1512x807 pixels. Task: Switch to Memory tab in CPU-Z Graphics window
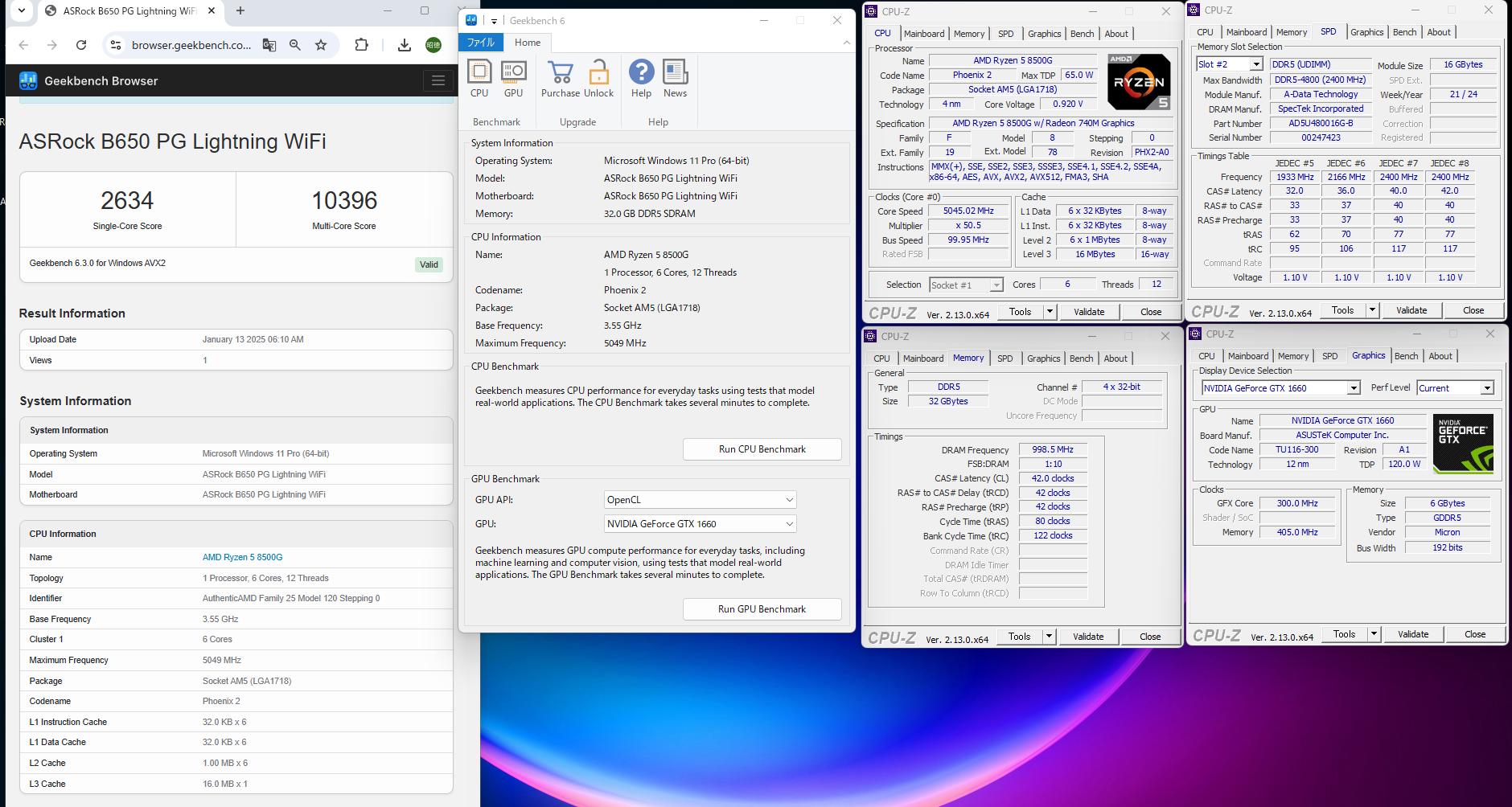[1293, 356]
